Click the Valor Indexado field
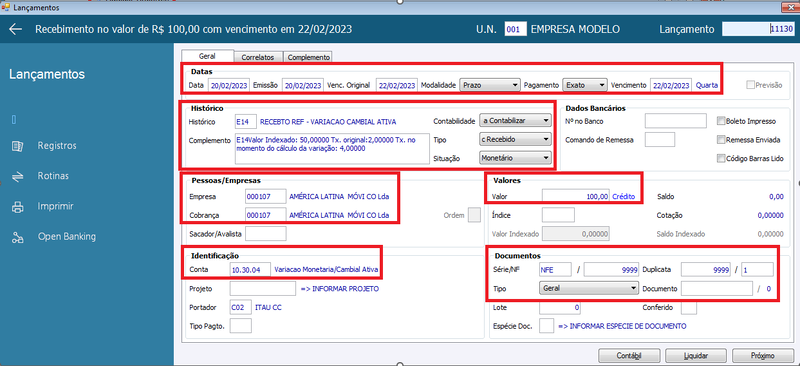 (576, 234)
